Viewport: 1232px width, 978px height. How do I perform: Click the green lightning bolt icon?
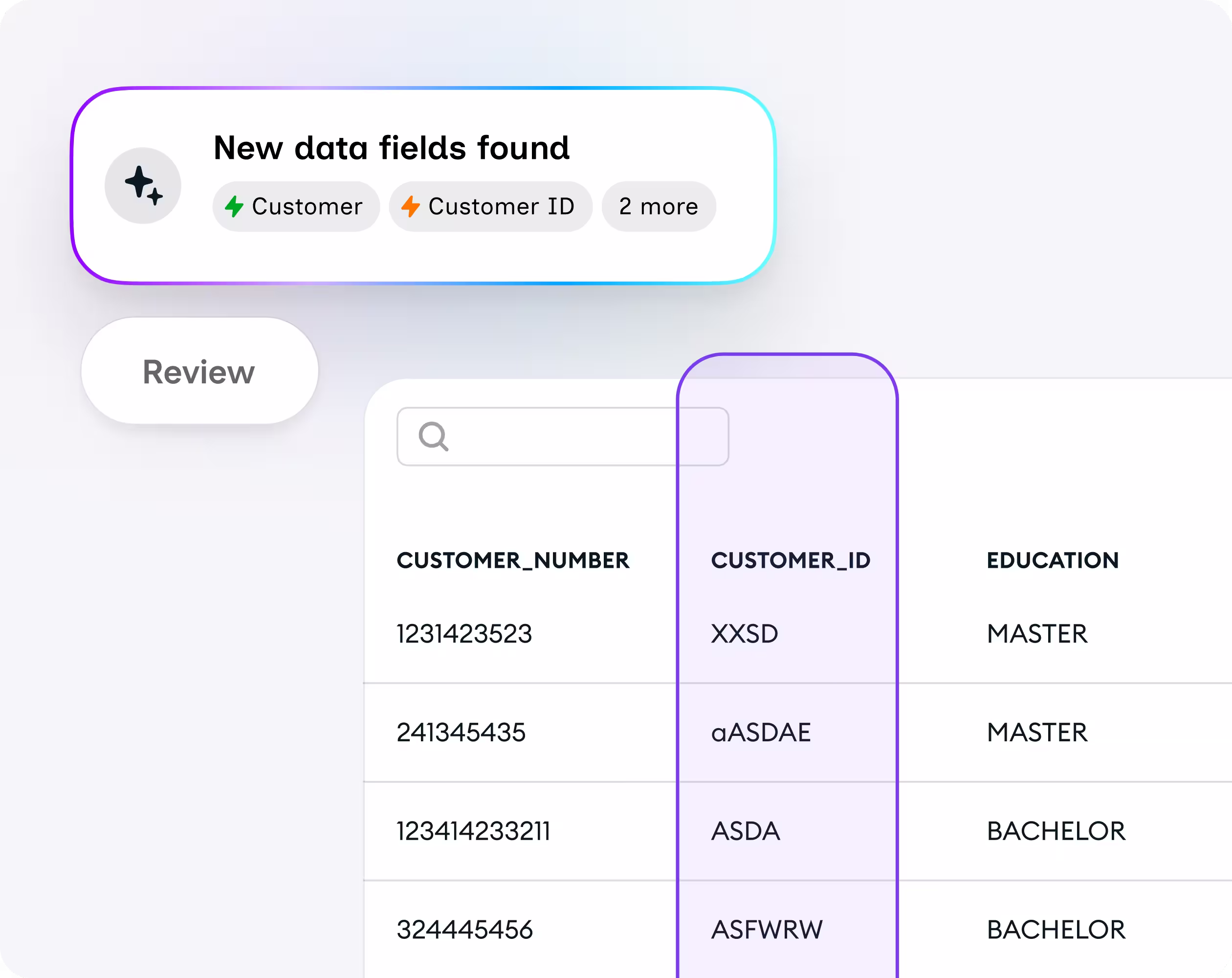[234, 206]
